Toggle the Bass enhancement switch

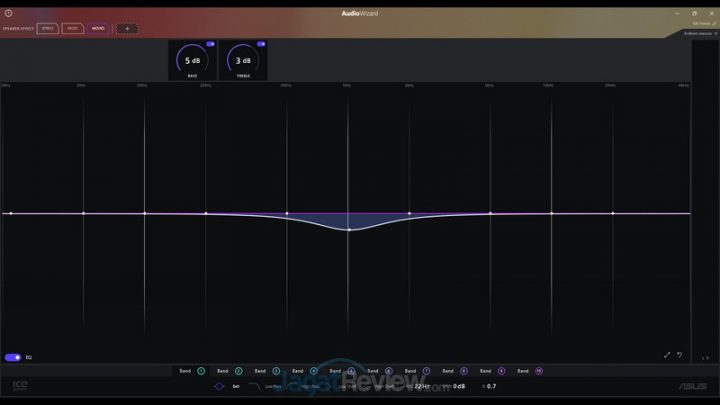211,45
